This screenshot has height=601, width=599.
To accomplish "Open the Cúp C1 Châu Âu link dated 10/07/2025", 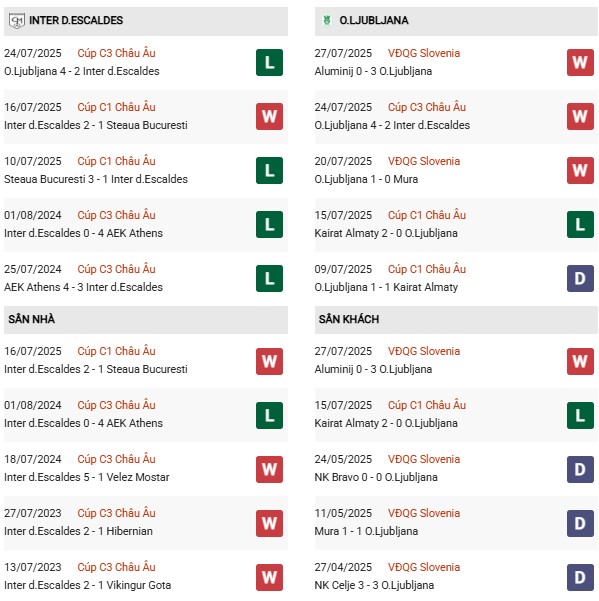I will (x=116, y=161).
